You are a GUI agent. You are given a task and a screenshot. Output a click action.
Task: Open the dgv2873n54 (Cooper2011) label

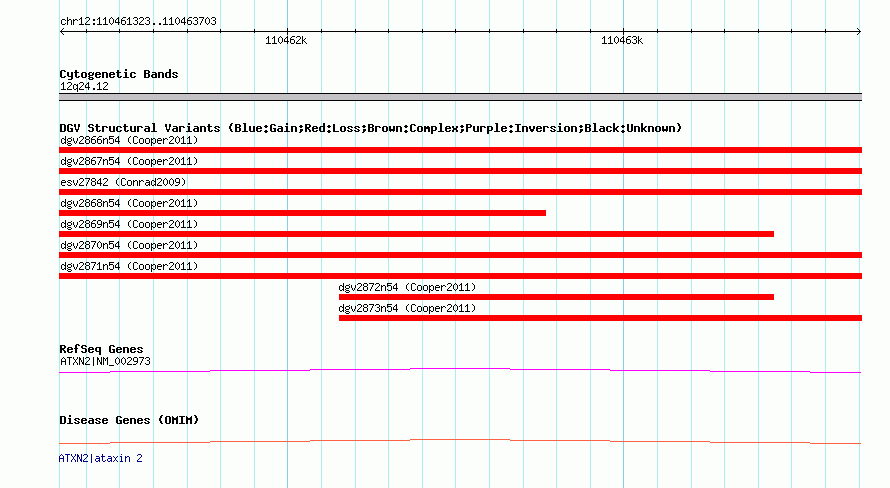[407, 308]
